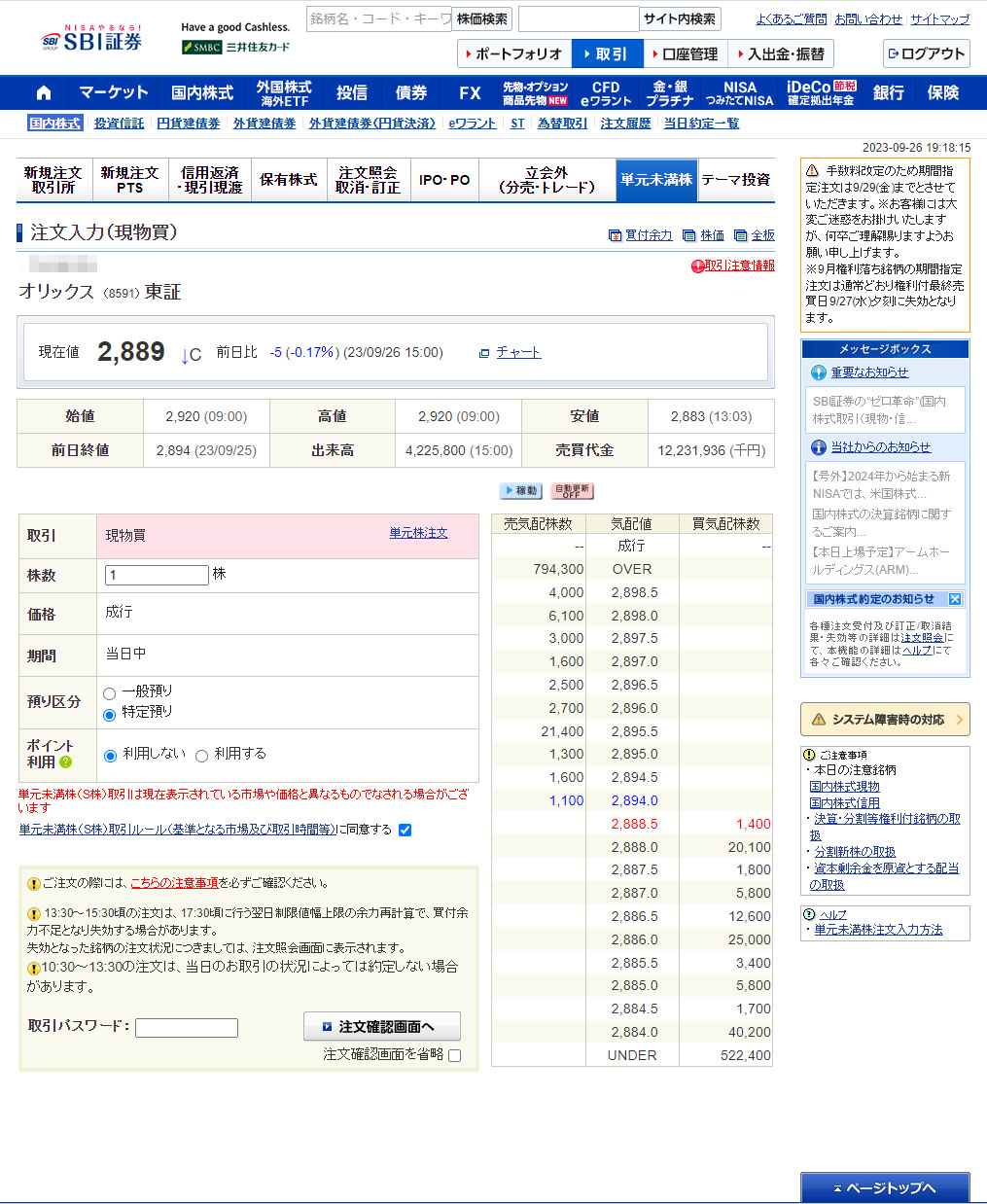
Task: Select 利用する for point usage
Action: tap(202, 756)
